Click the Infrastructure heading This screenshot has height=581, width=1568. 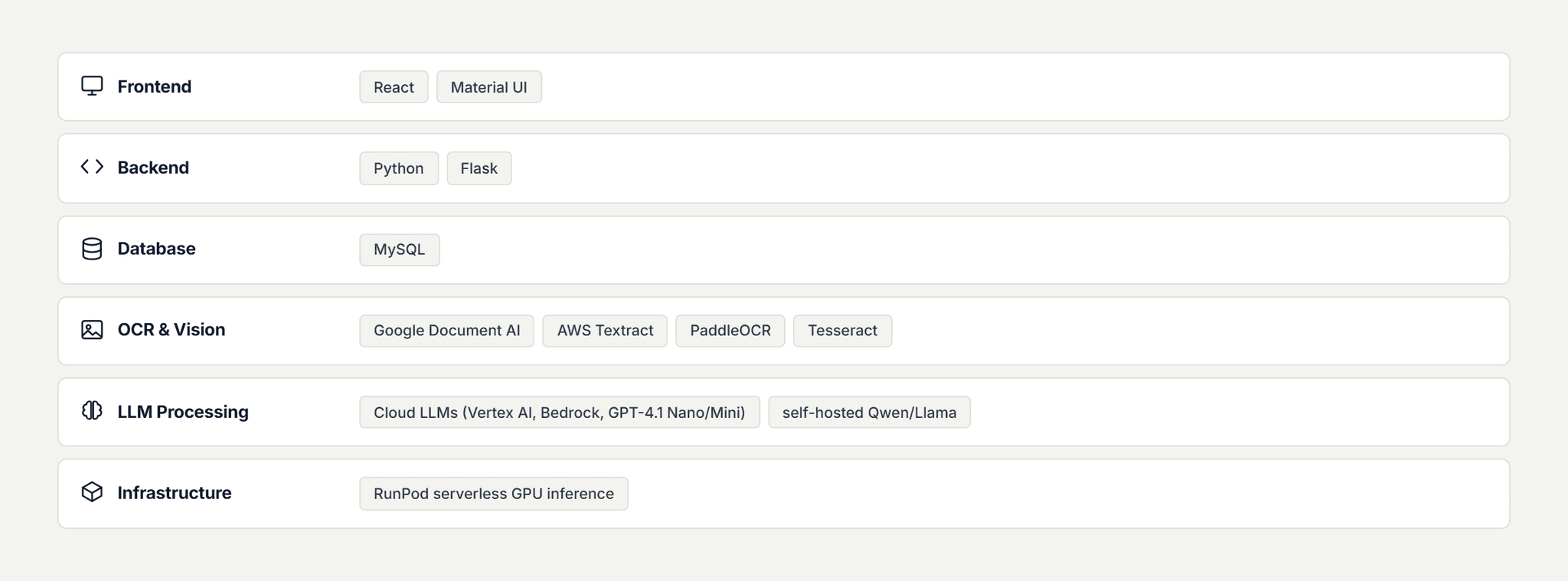coord(175,493)
